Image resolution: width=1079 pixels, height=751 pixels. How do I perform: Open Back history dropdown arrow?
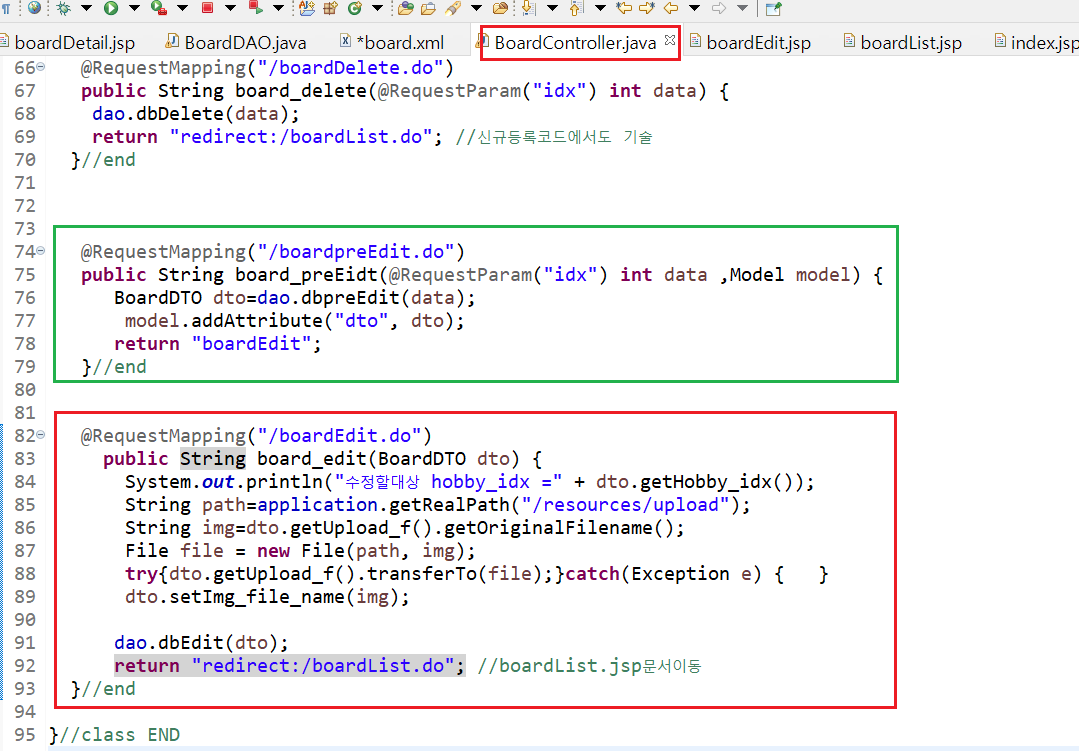(695, 8)
